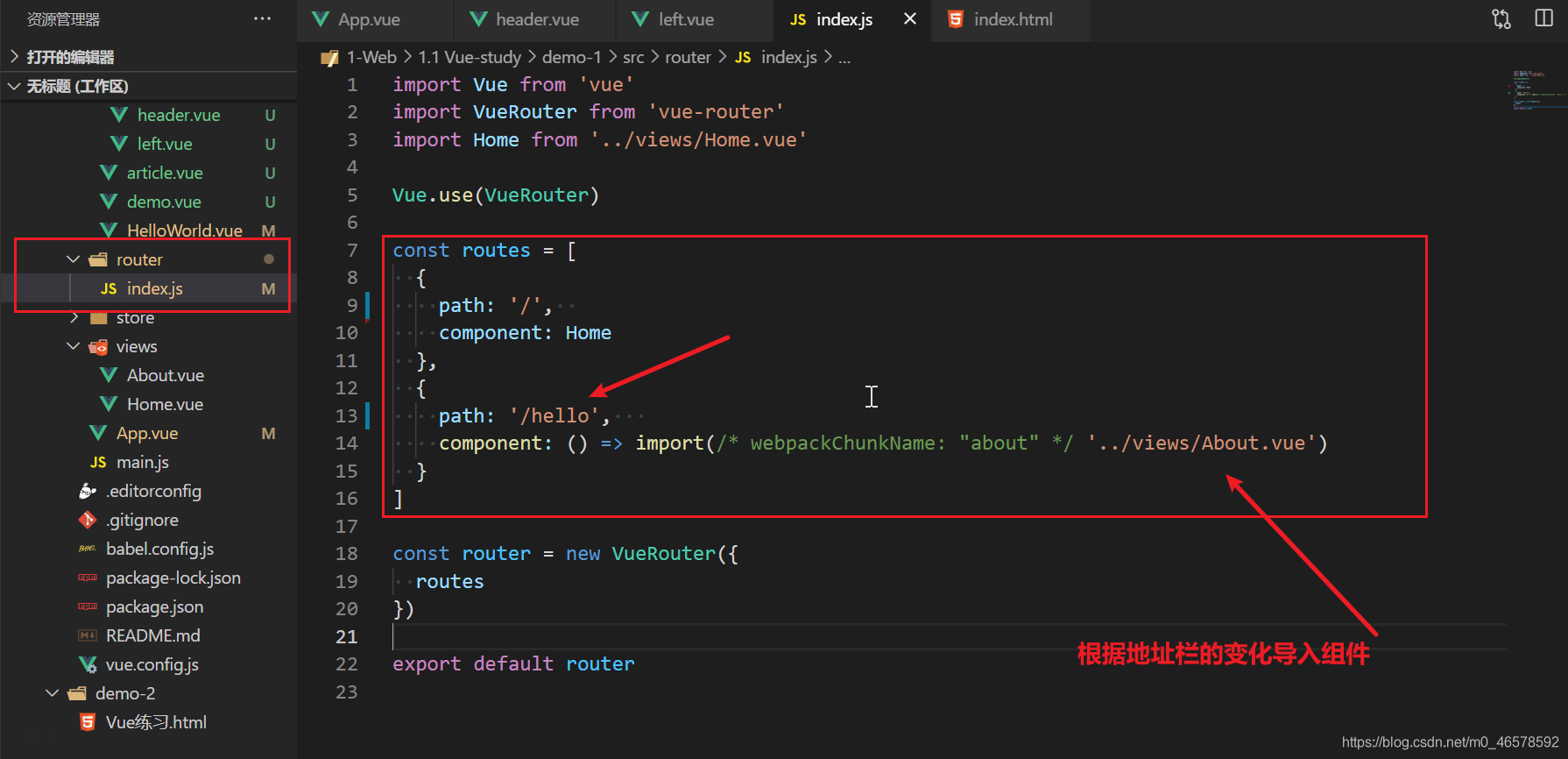
Task: Open package.json file
Action: coord(155,606)
